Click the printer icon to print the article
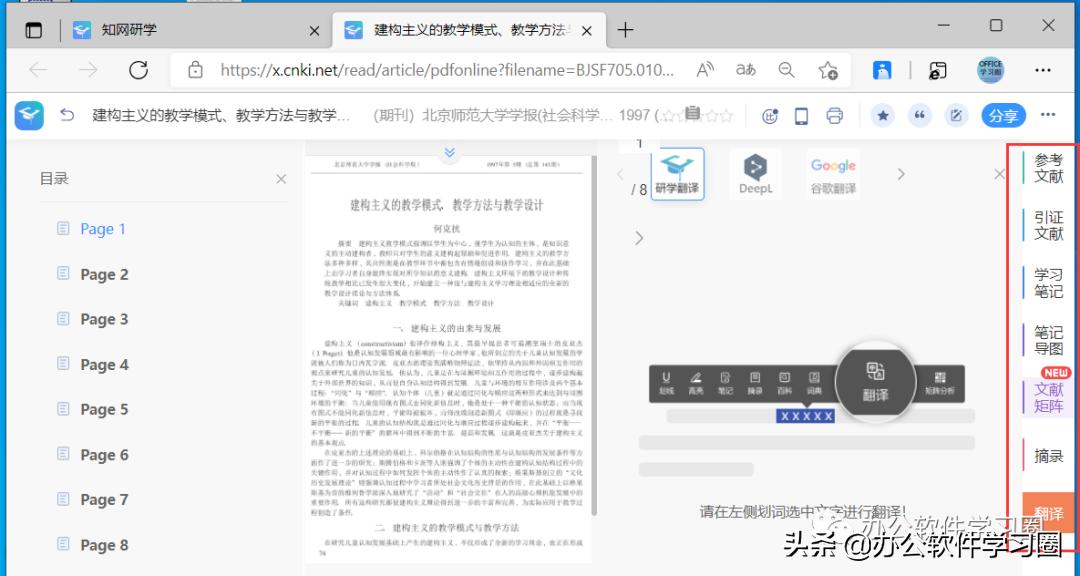 pyautogui.click(x=835, y=115)
